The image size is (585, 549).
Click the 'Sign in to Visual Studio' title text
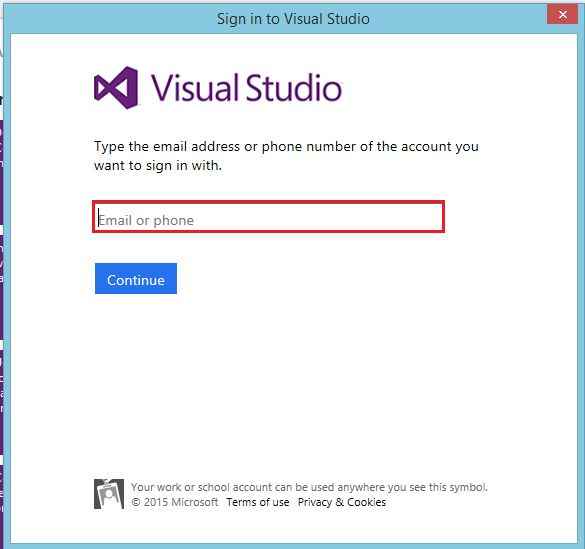[x=293, y=19]
